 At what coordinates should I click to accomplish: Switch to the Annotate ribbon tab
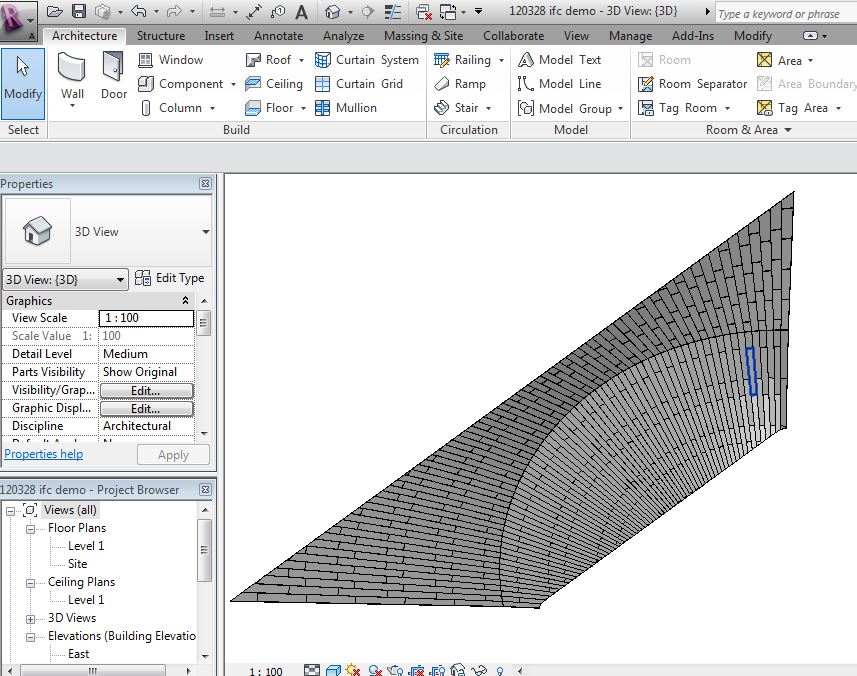click(278, 36)
